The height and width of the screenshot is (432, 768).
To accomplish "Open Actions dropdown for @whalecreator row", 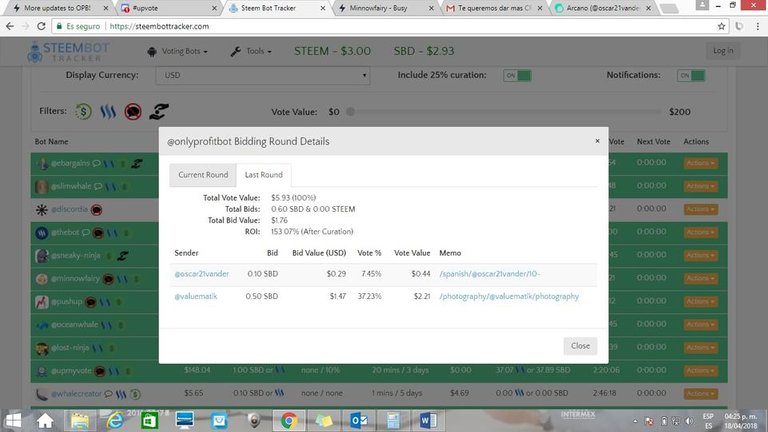I will [700, 393].
